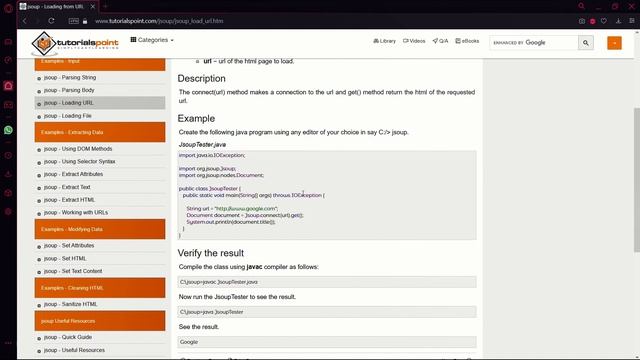The height and width of the screenshot is (360, 640).
Task: Click the tutorialspoint logo
Action: tap(75, 43)
